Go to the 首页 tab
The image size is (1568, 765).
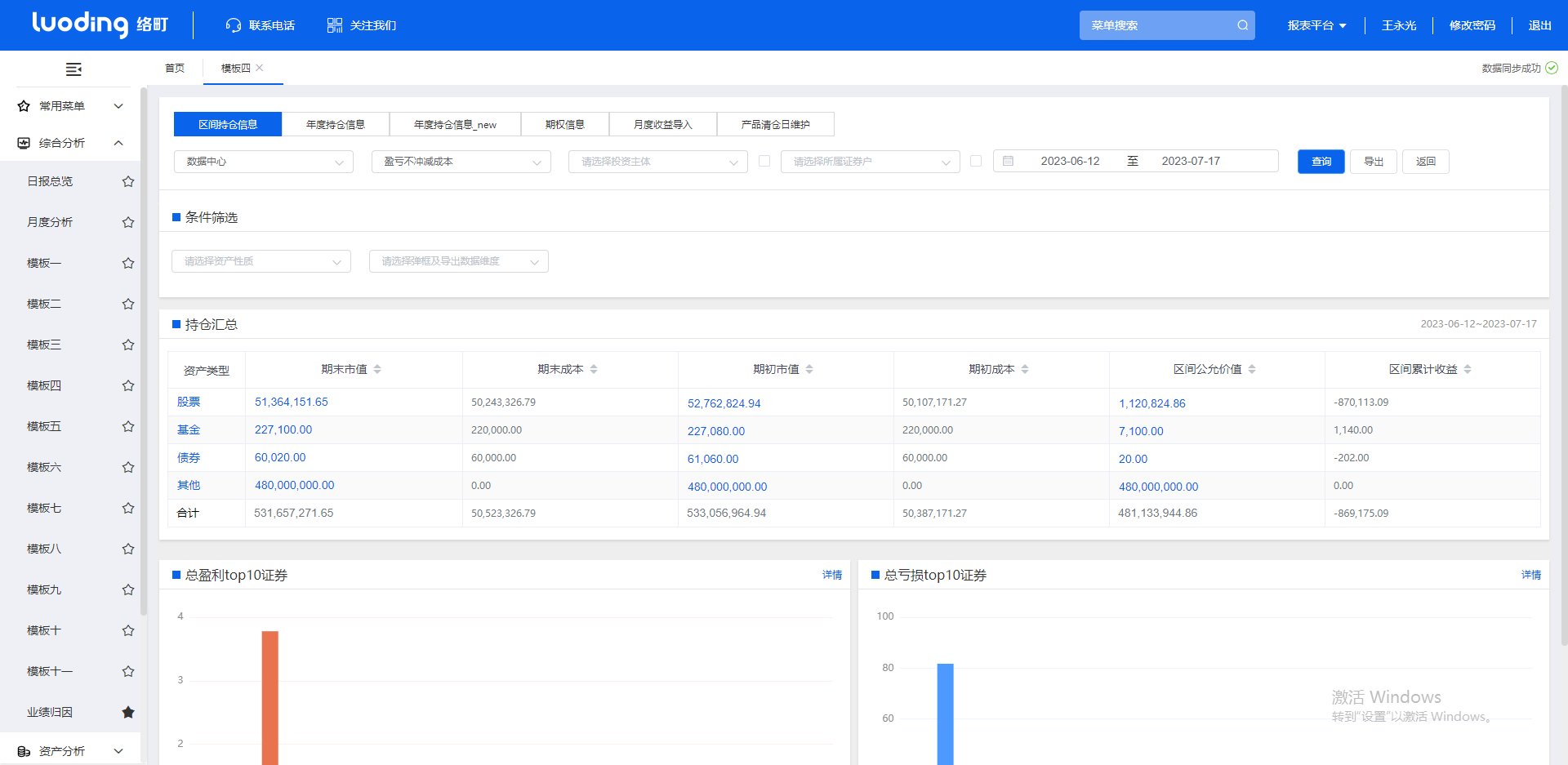click(x=175, y=68)
